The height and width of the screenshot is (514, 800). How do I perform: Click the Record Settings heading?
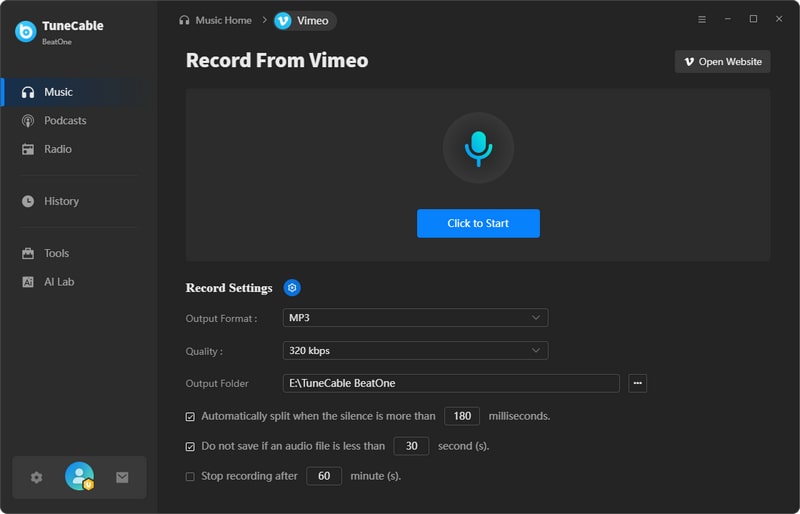pyautogui.click(x=229, y=288)
